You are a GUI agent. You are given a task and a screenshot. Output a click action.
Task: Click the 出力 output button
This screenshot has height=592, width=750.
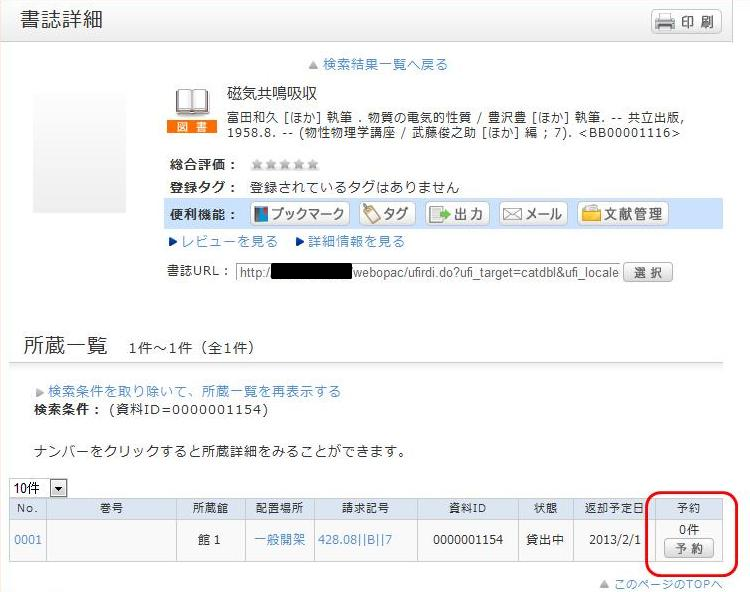click(x=457, y=214)
